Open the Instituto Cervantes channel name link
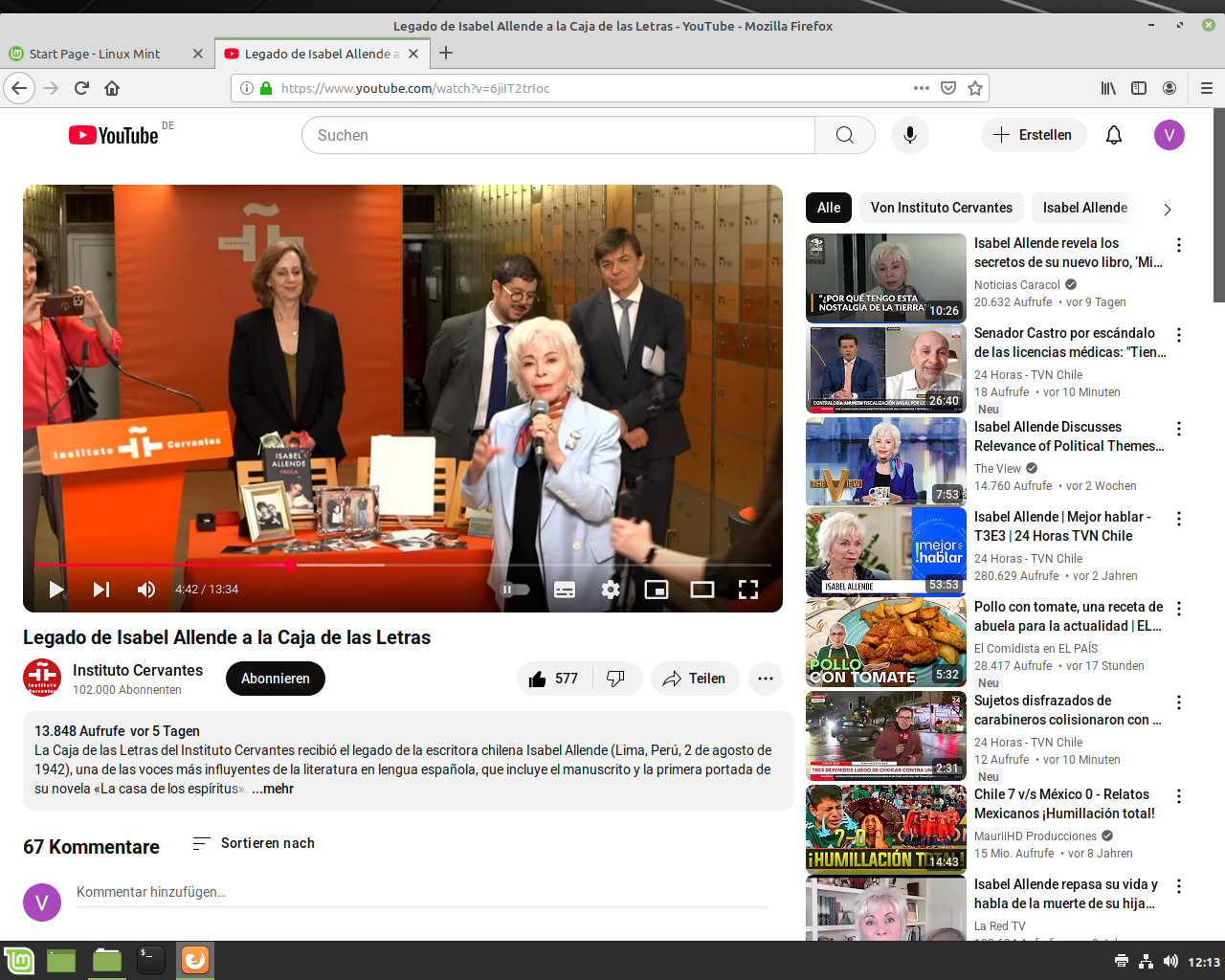 [x=138, y=670]
